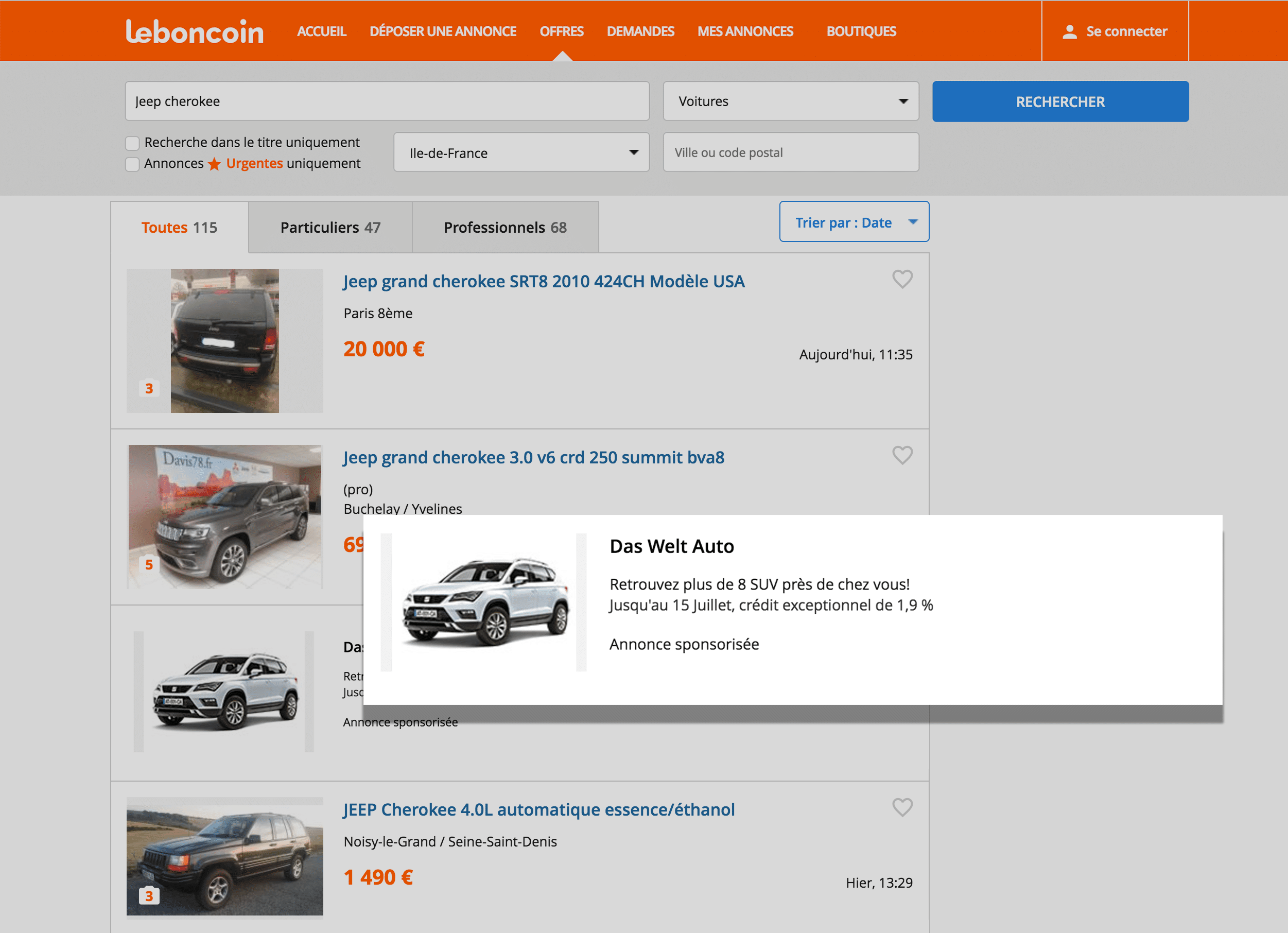Click the orange Urgentes star icon
The height and width of the screenshot is (933, 1288).
point(214,164)
